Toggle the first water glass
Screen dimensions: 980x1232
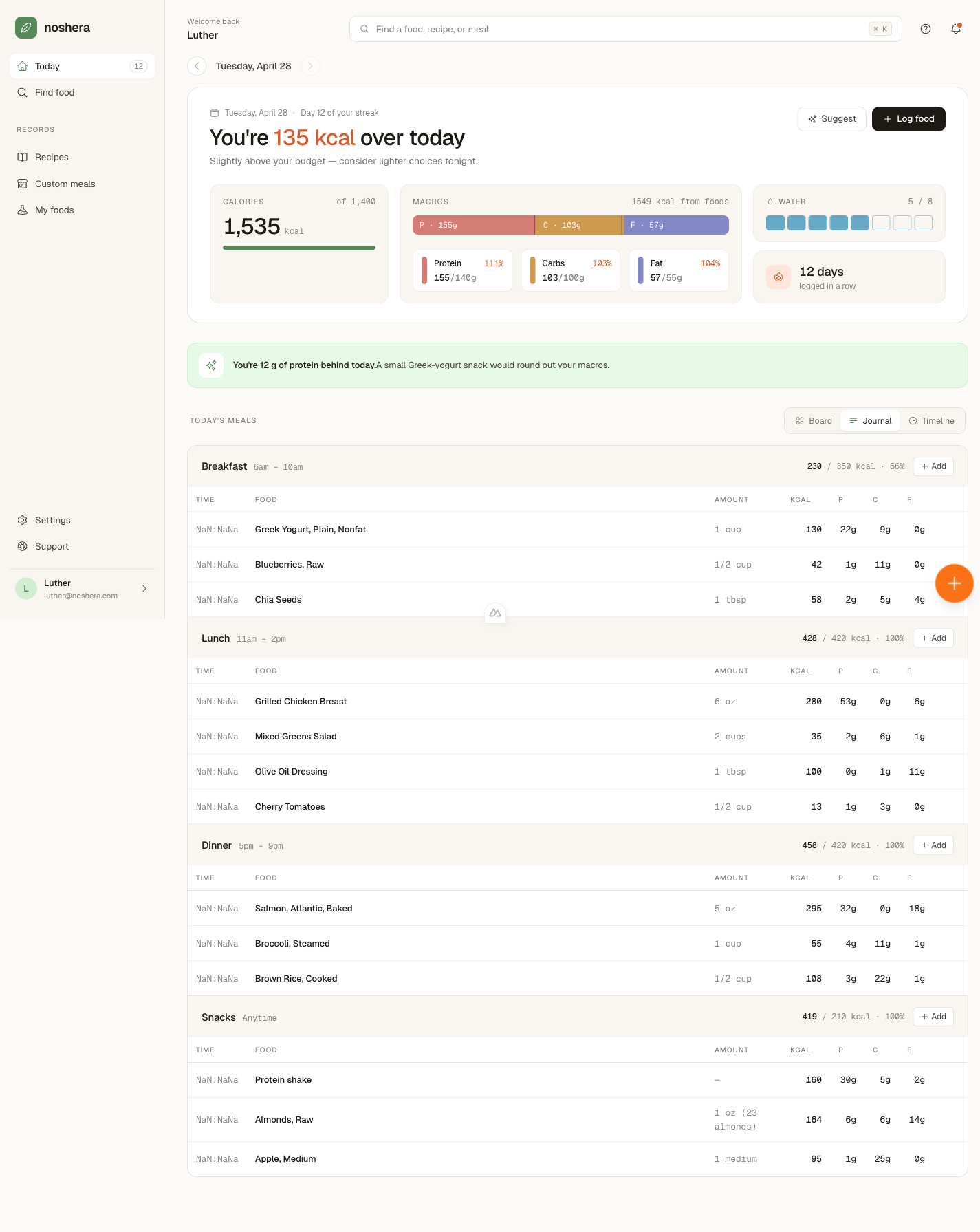[775, 223]
